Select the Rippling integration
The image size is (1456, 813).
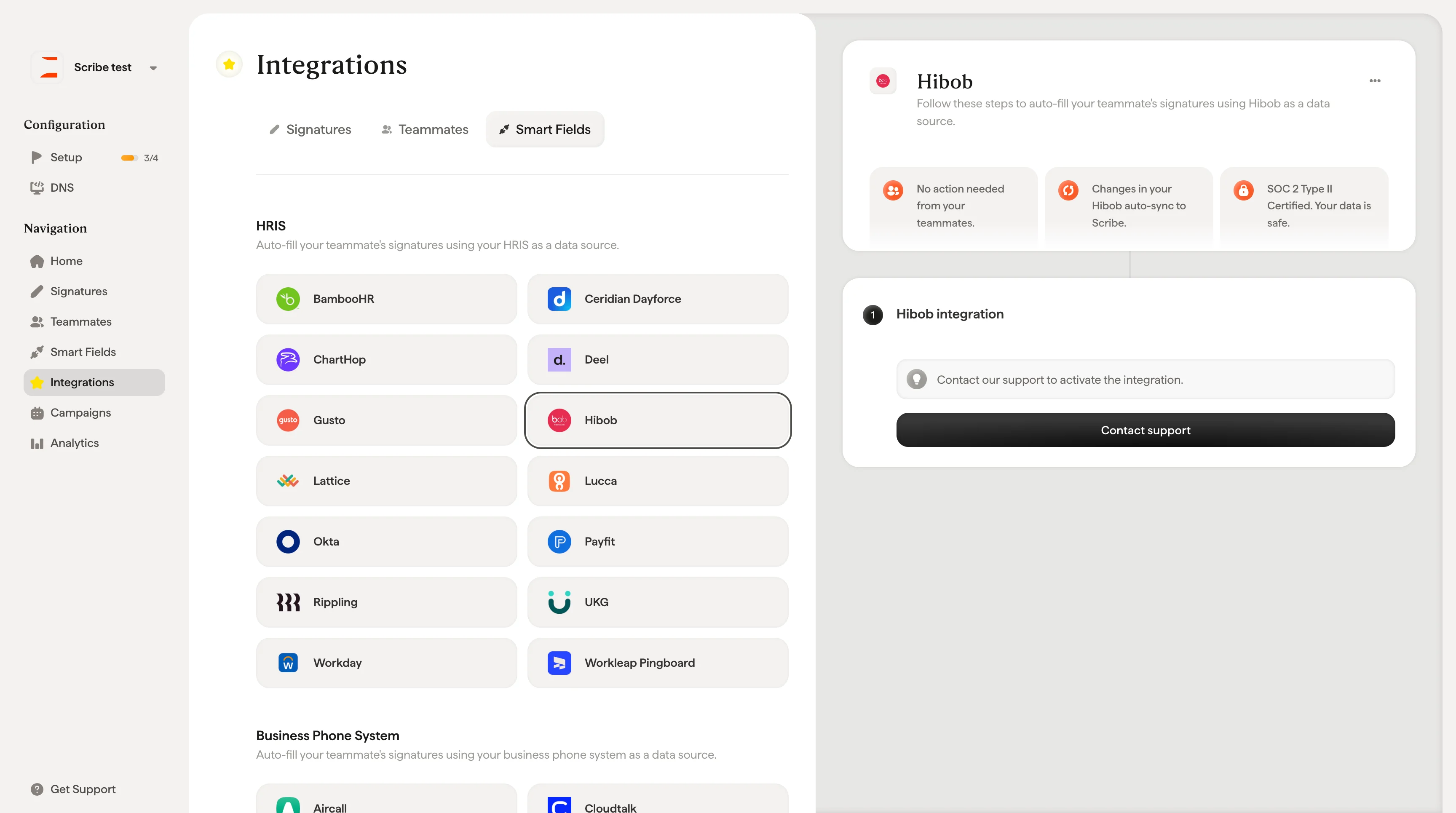(387, 602)
